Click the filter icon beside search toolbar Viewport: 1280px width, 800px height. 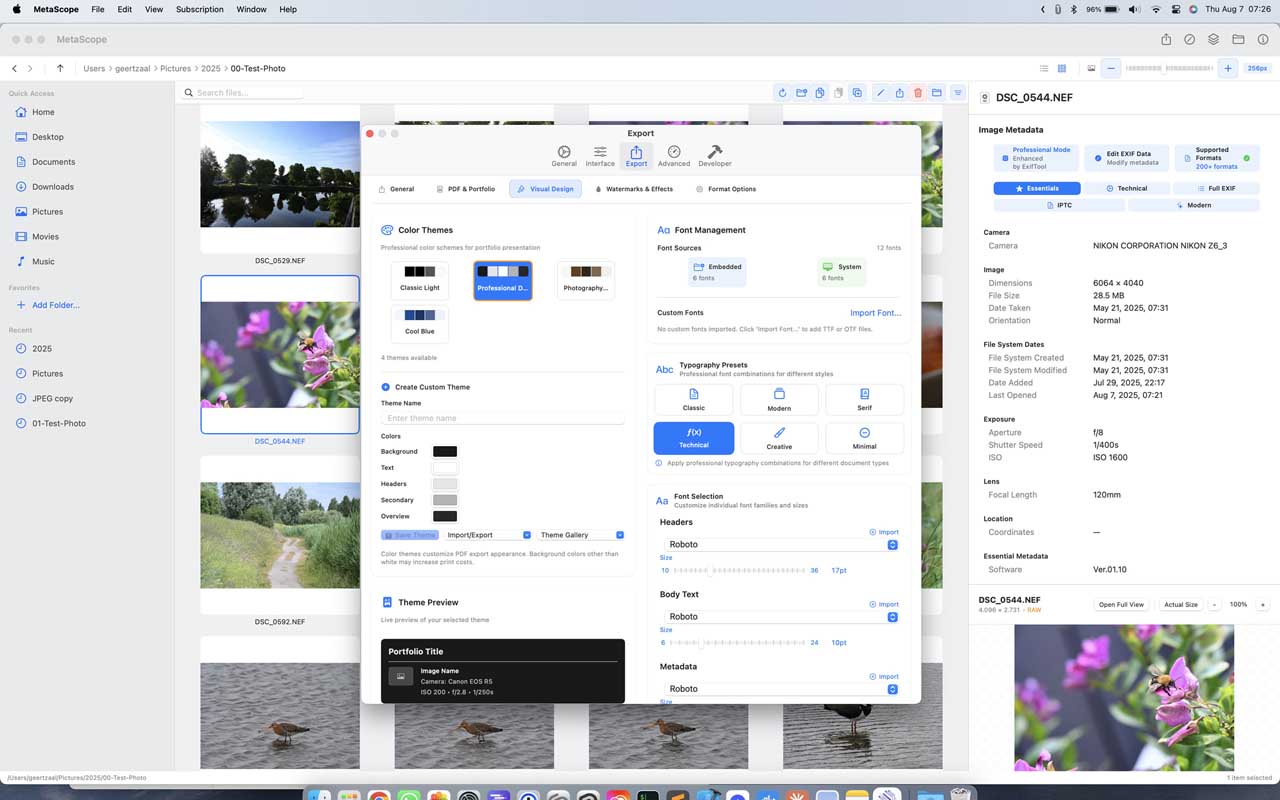958,93
